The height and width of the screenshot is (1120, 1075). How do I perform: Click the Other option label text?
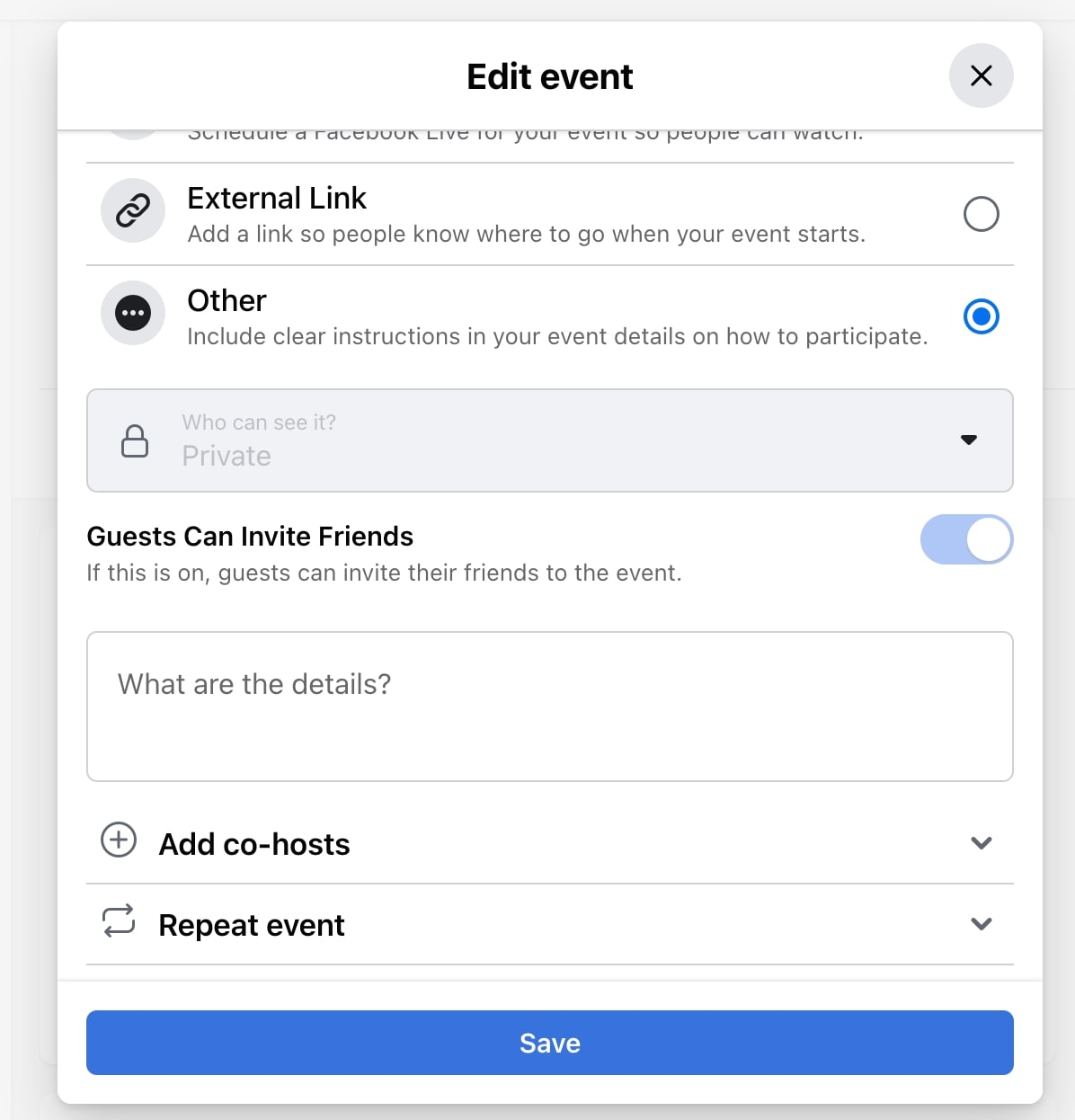pos(227,300)
